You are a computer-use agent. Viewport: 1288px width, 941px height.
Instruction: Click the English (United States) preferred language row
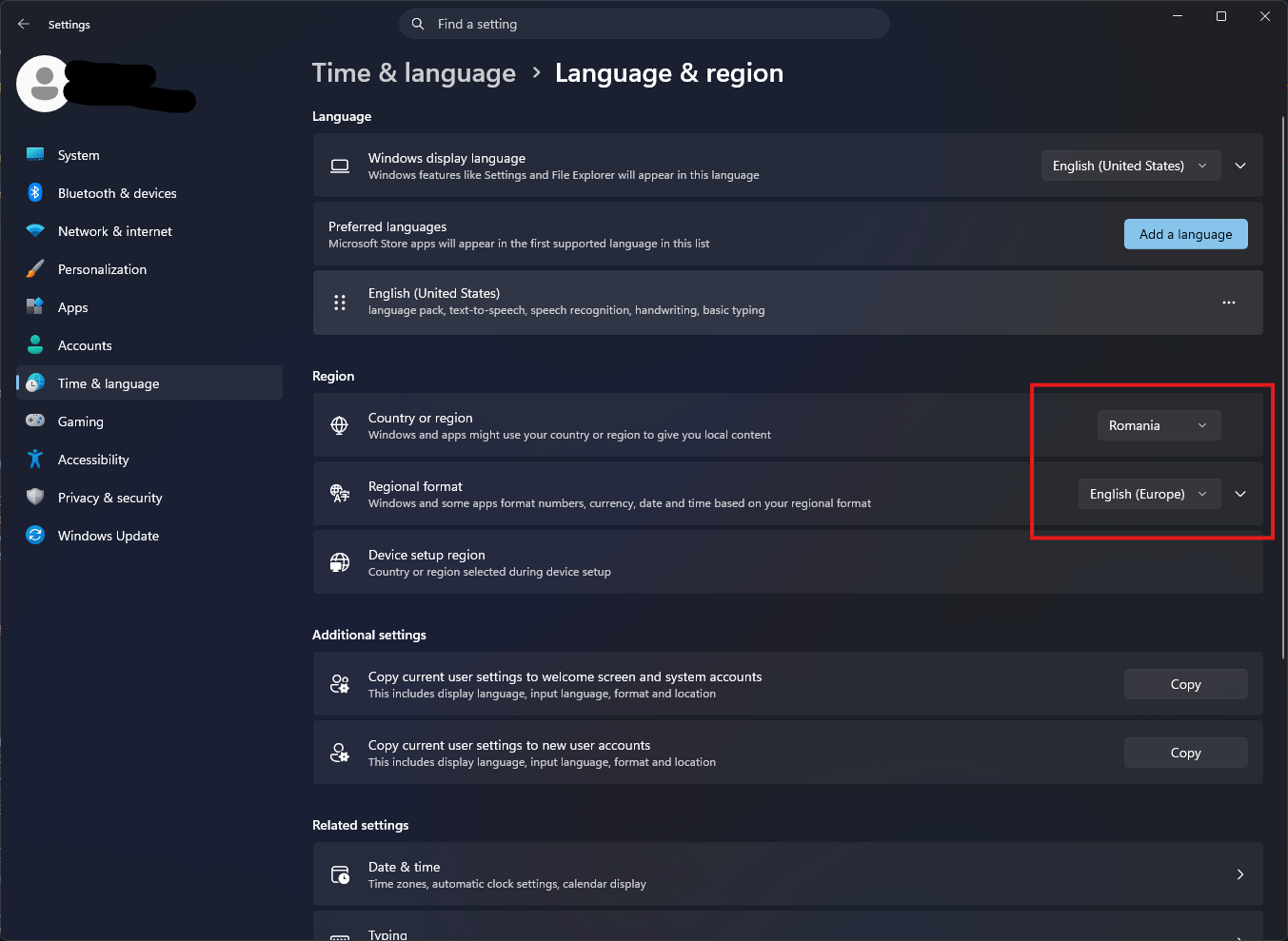[787, 303]
